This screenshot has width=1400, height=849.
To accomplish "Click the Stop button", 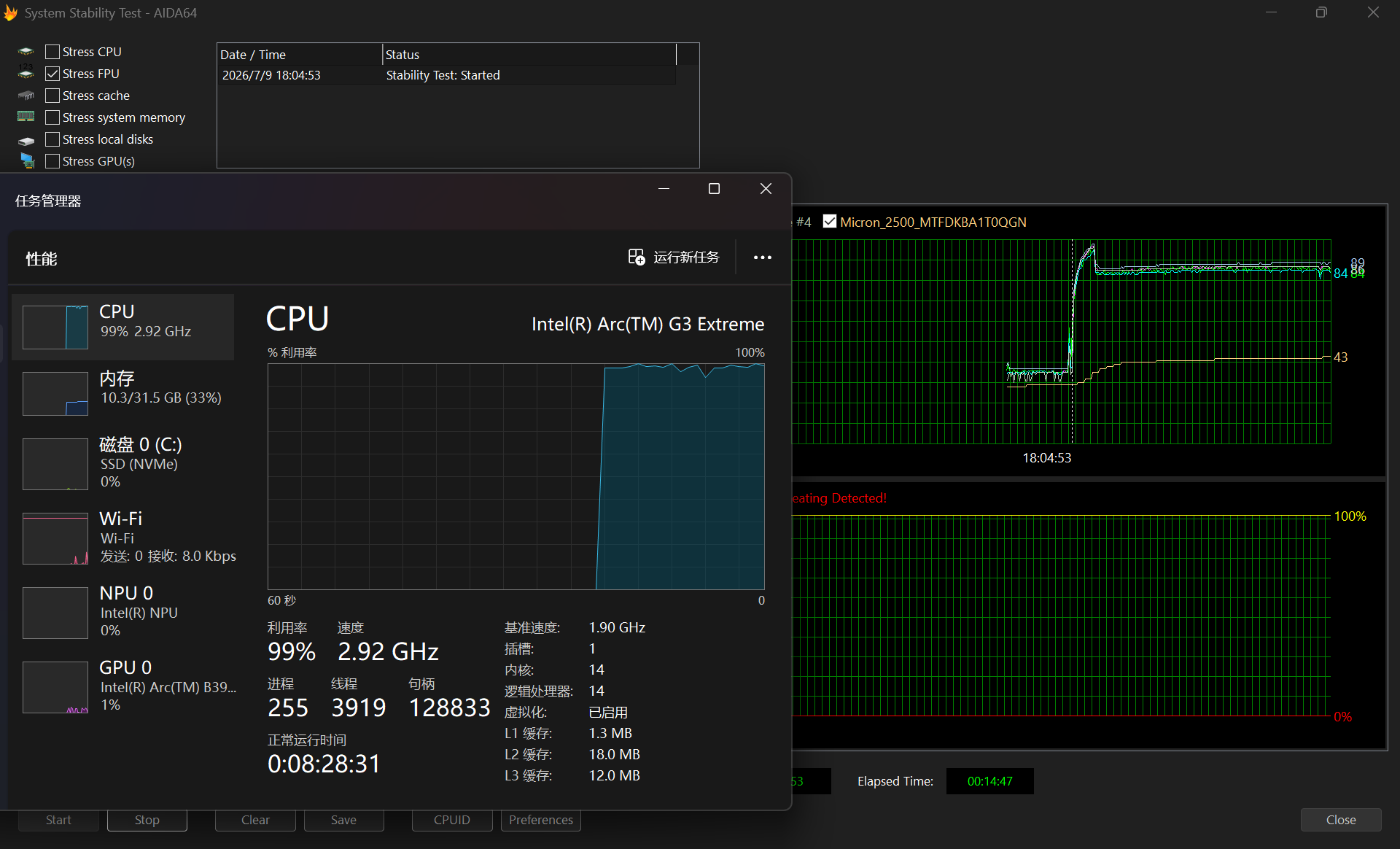I will (147, 820).
